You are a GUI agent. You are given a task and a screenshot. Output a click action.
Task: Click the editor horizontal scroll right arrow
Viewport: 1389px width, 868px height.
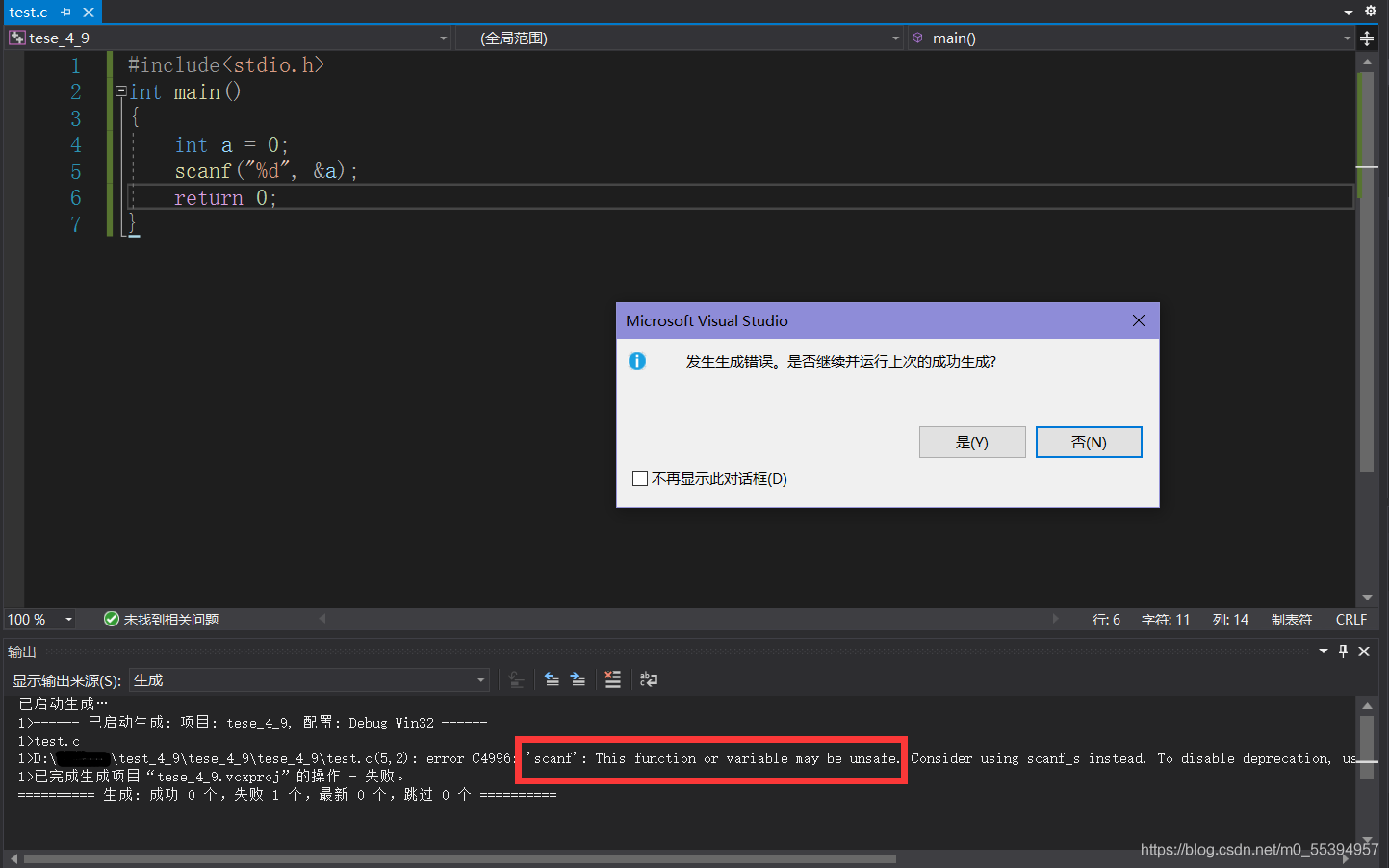coord(1056,619)
